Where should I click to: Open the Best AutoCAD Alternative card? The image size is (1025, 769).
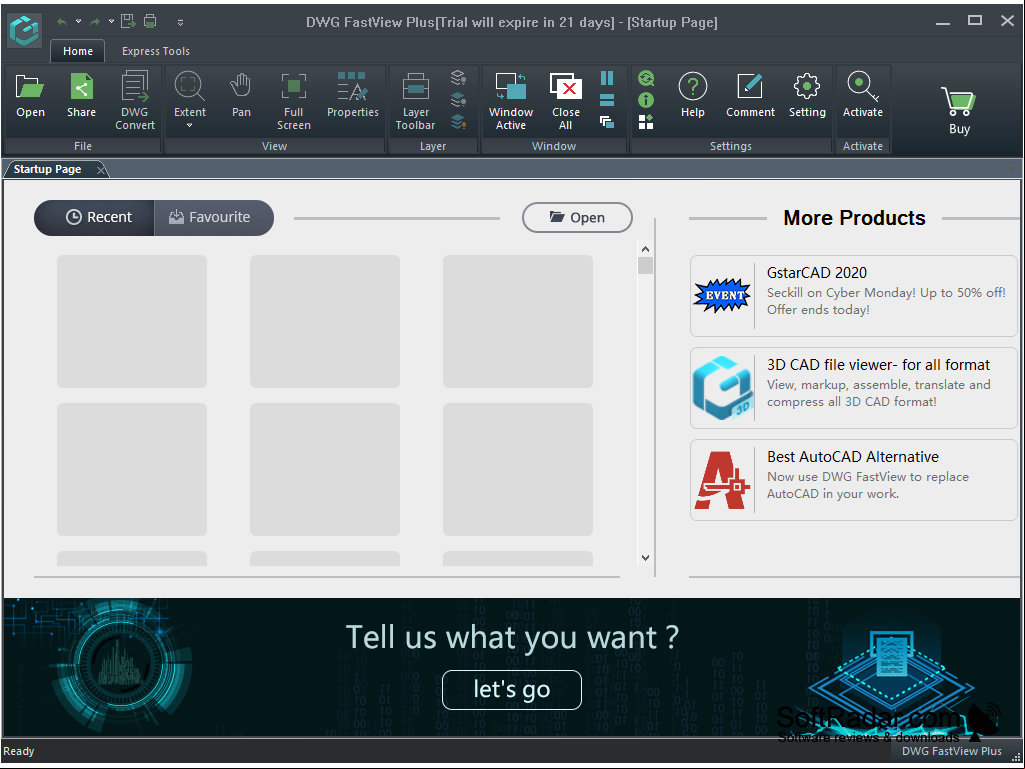point(854,480)
